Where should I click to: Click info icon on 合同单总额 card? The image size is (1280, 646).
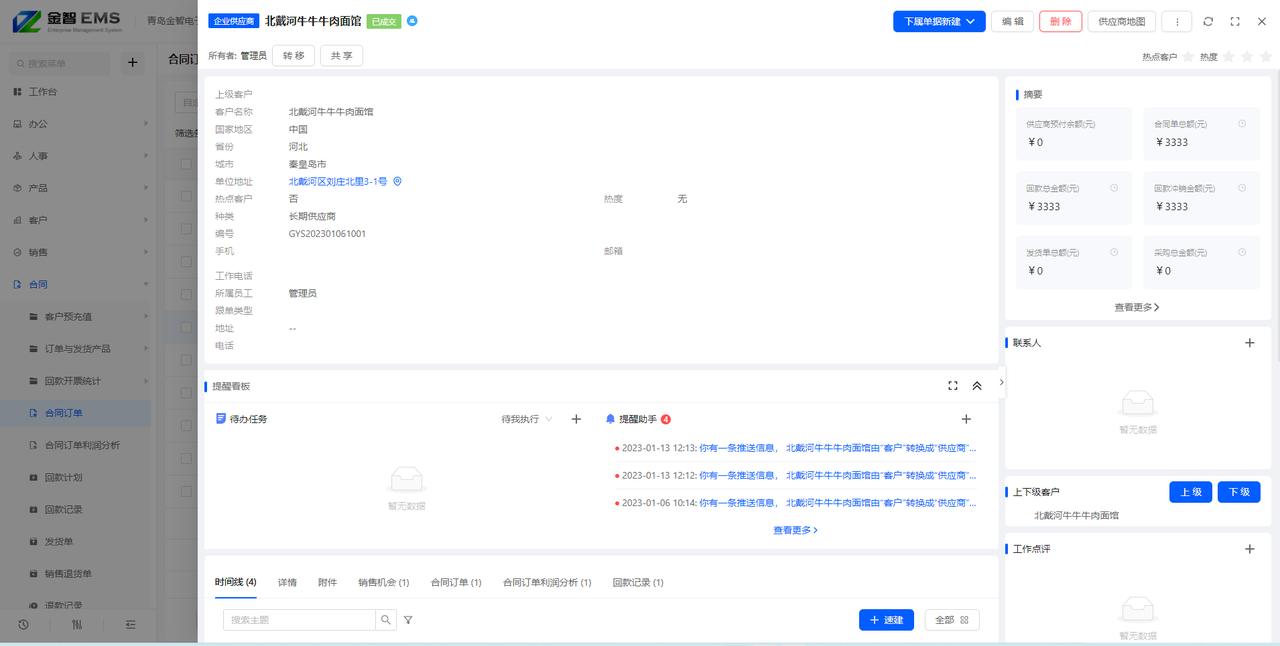pos(1242,124)
